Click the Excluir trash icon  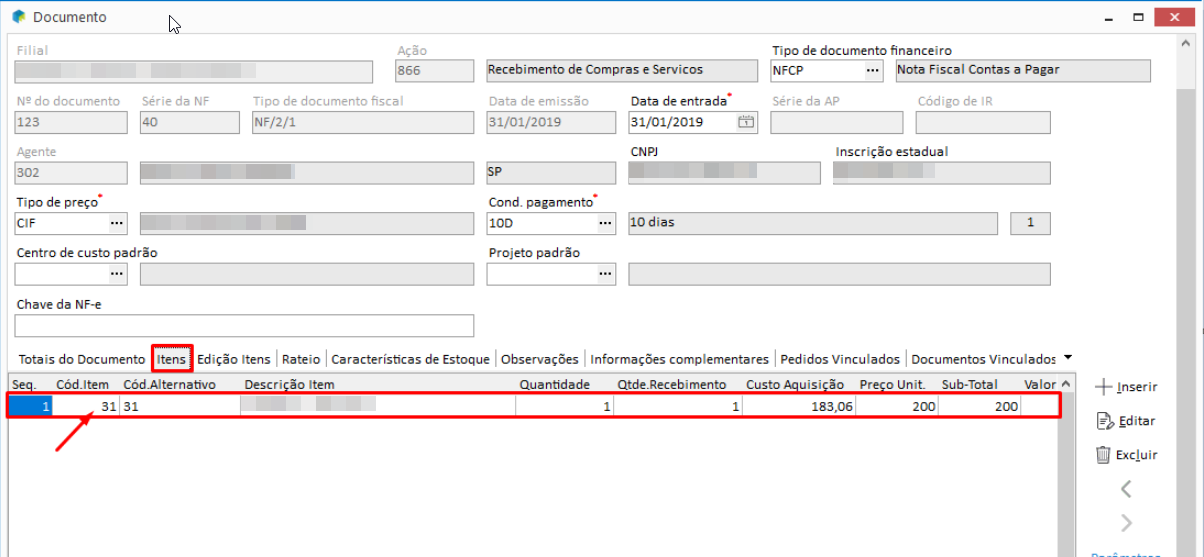[x=1103, y=455]
